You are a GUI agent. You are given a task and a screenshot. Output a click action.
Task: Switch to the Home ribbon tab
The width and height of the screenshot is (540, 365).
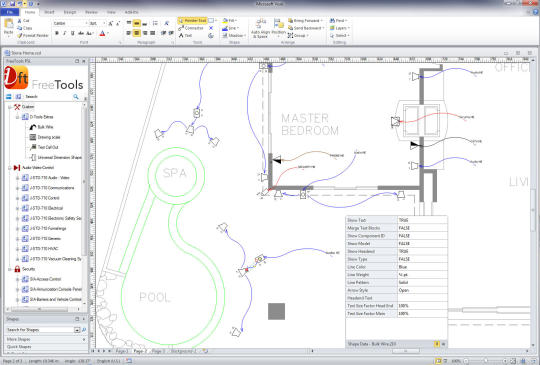click(x=30, y=12)
